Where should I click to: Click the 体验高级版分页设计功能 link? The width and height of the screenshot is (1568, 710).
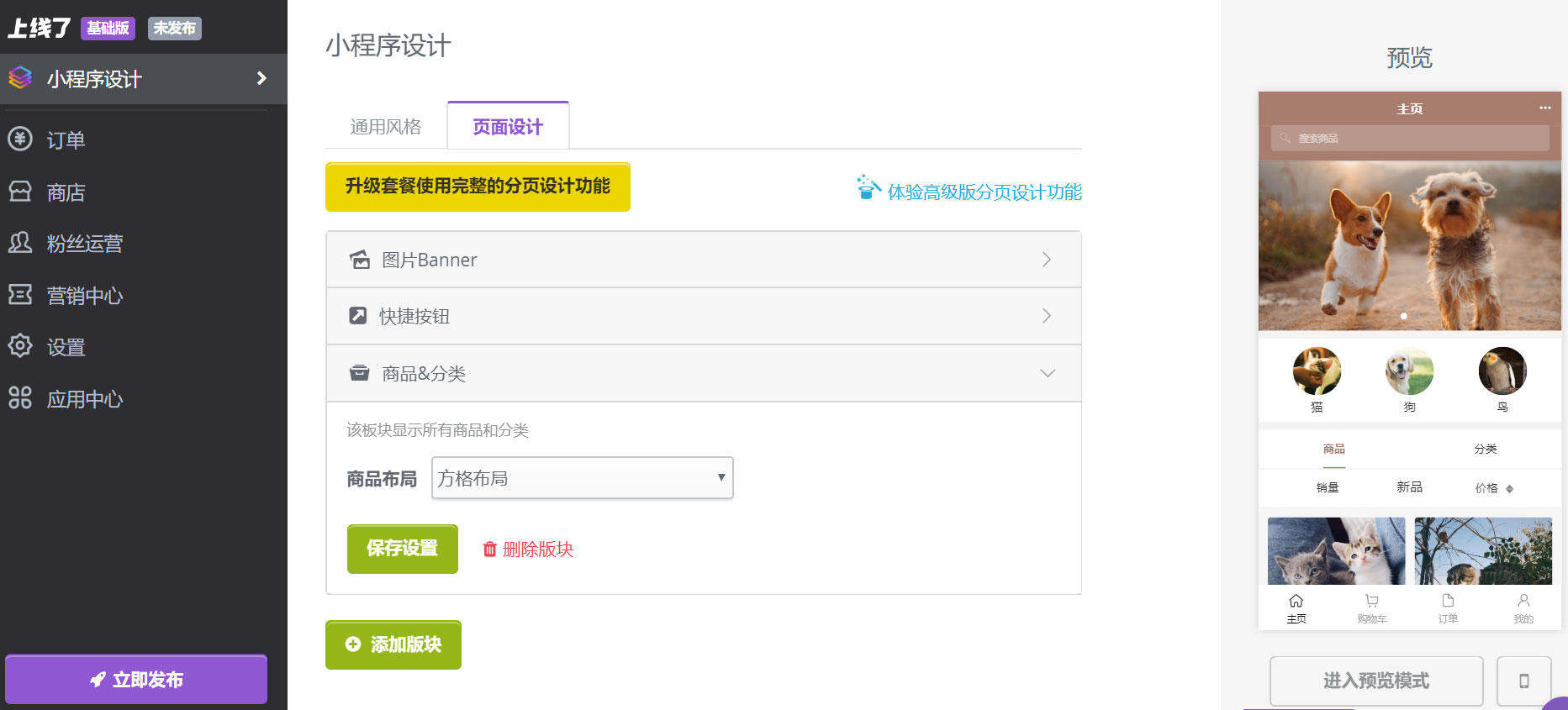click(x=983, y=192)
